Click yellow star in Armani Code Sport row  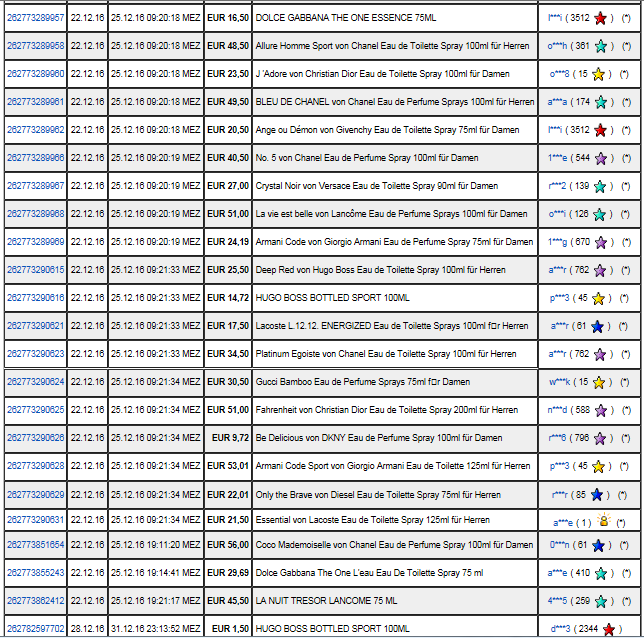598,466
